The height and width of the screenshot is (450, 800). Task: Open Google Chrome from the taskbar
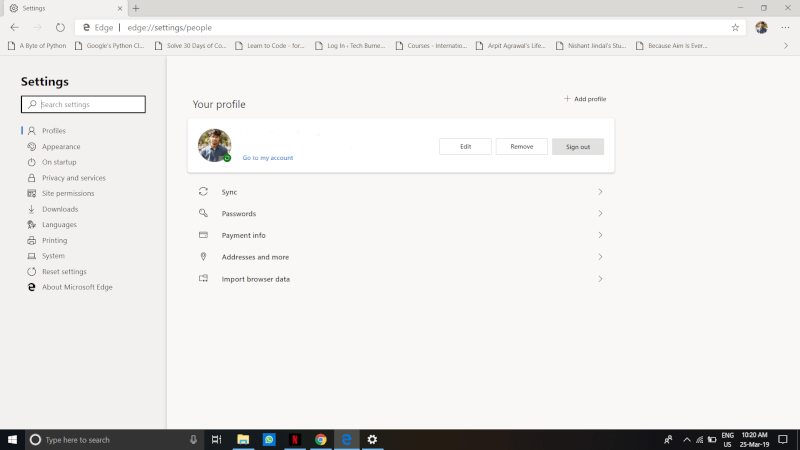coord(320,439)
